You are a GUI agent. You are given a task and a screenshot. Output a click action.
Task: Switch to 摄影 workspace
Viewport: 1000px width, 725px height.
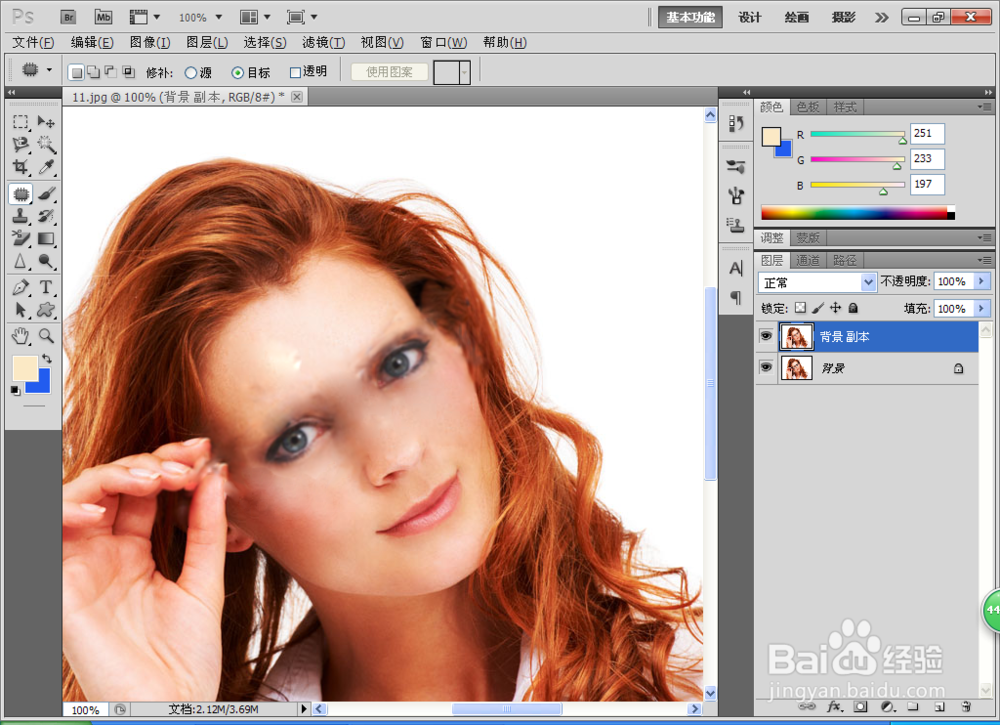tap(843, 17)
